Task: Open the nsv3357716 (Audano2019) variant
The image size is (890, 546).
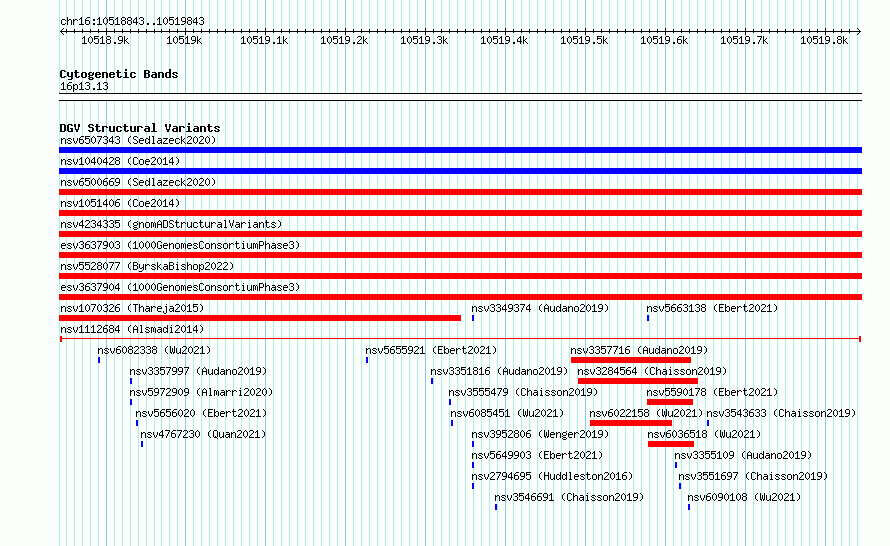Action: (x=639, y=350)
